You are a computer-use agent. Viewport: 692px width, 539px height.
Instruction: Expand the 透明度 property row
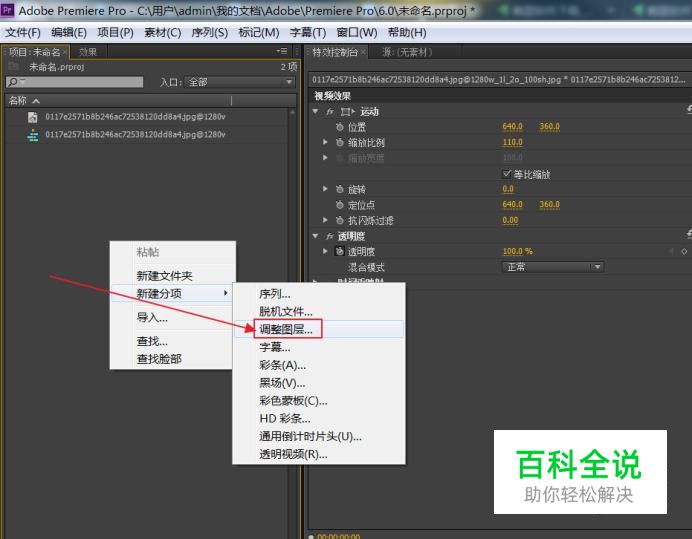point(325,251)
